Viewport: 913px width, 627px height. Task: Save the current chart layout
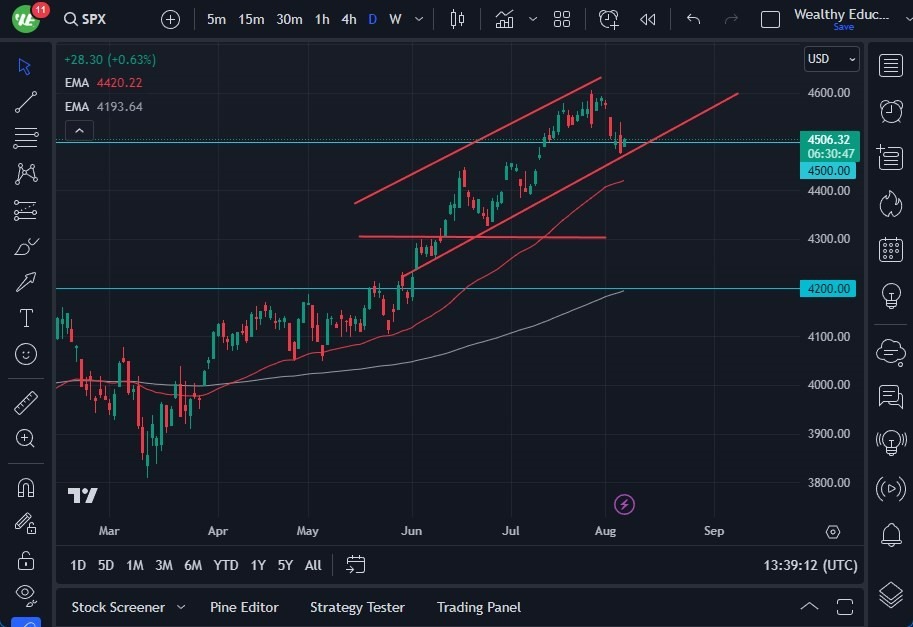(843, 27)
